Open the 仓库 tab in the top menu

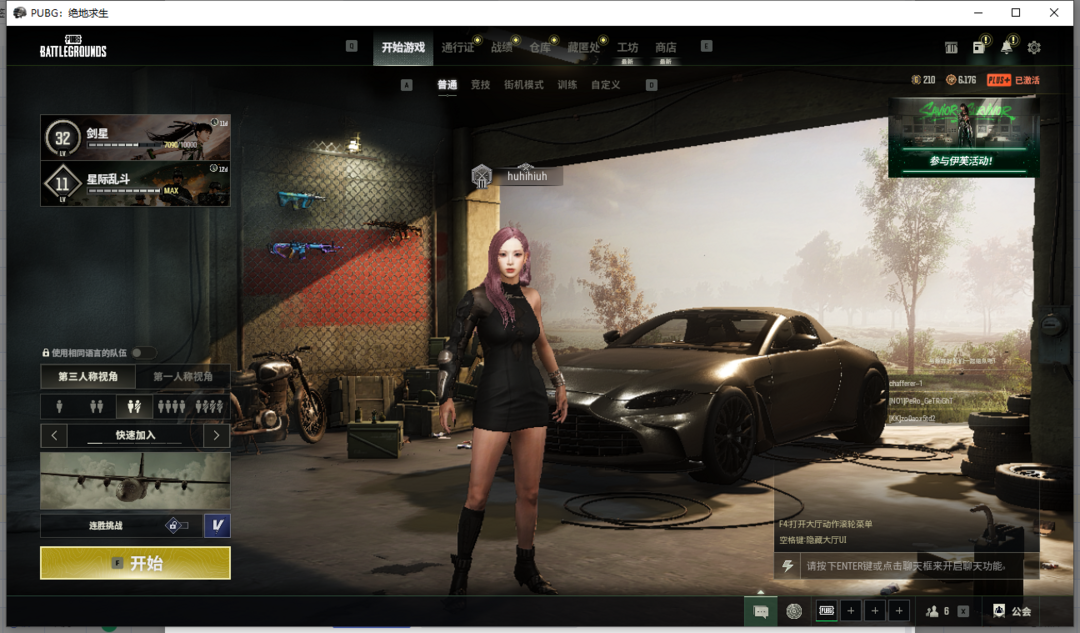coord(540,47)
